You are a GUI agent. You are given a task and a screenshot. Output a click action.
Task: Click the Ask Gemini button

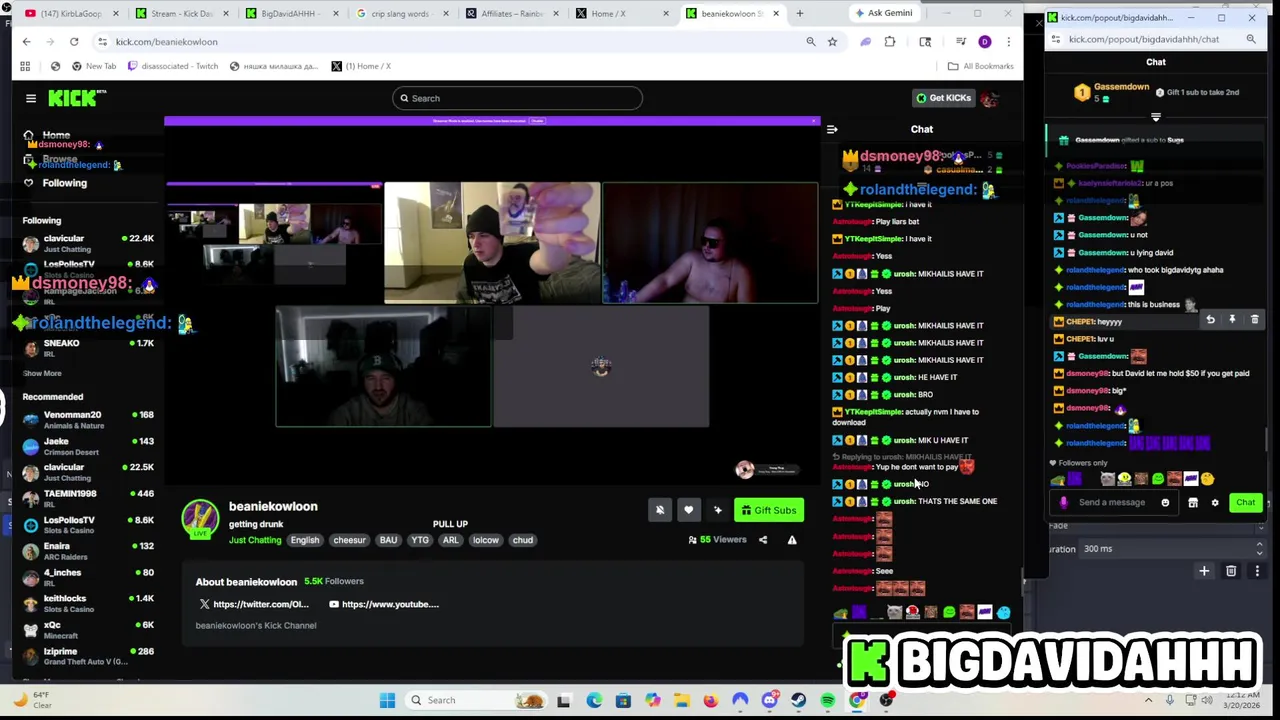(883, 13)
